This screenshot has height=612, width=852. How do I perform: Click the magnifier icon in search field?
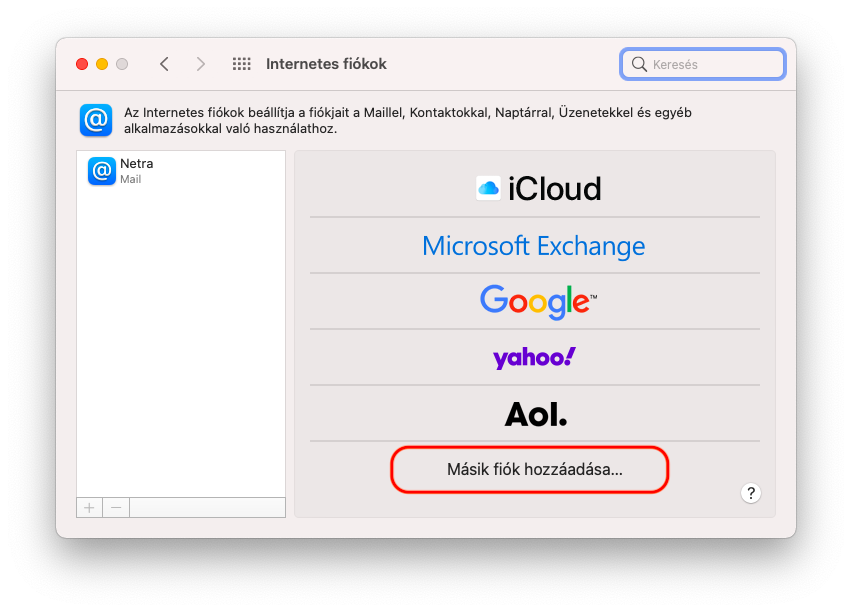pos(639,63)
